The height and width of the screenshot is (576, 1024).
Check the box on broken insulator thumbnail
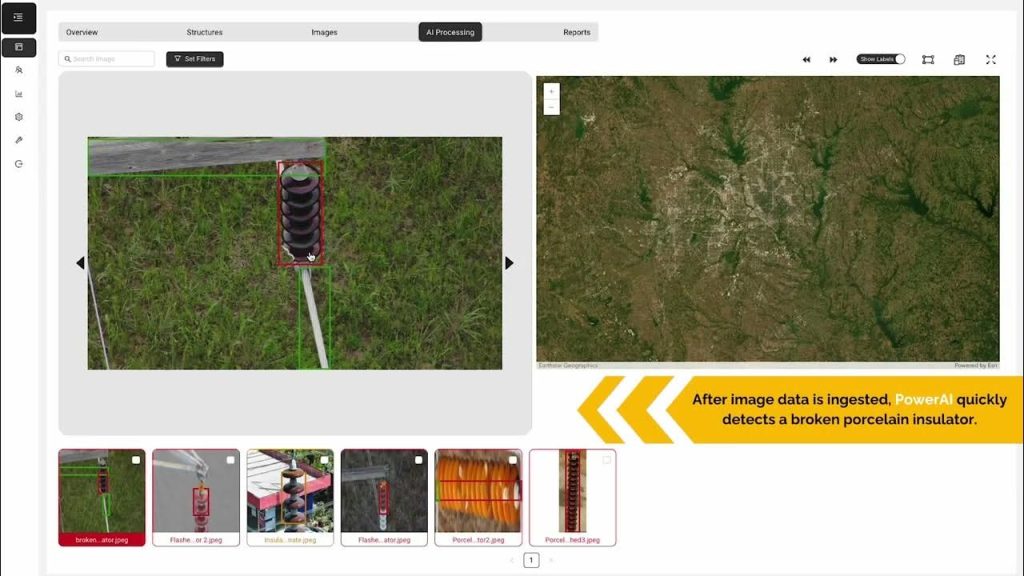pyautogui.click(x=136, y=460)
